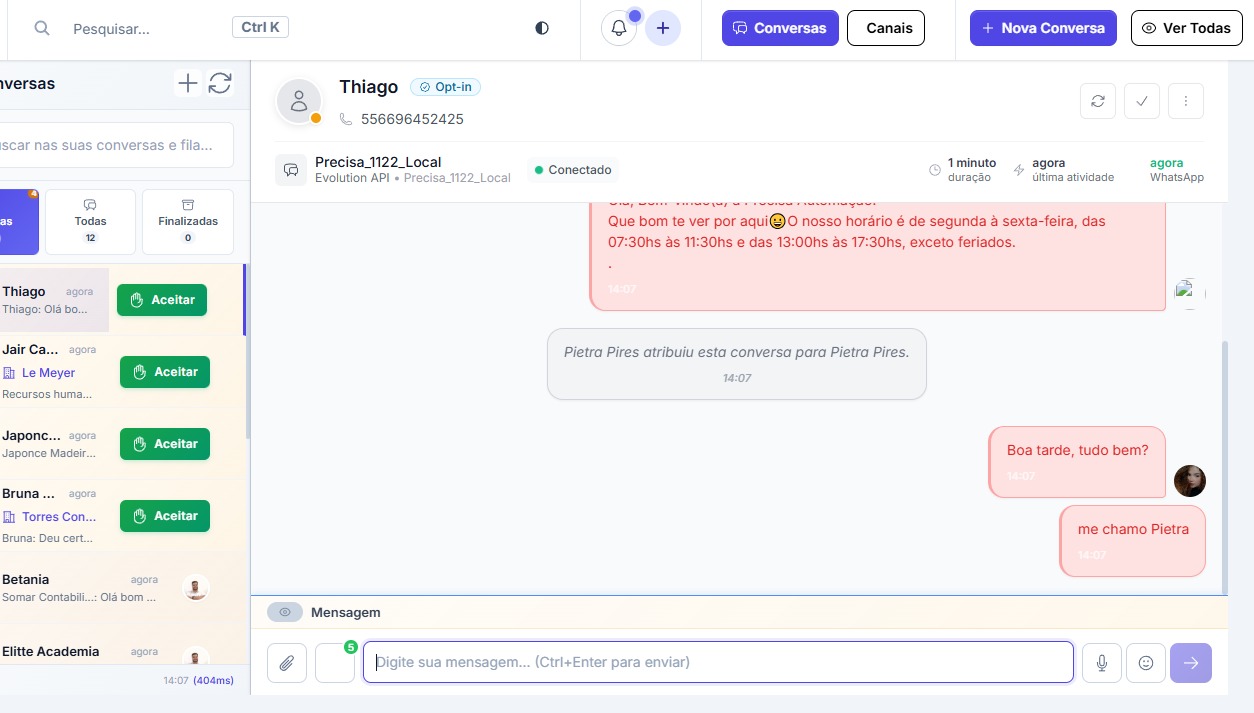The width and height of the screenshot is (1254, 713).
Task: Toggle the Mensagem eye visibility switch
Action: click(x=285, y=612)
